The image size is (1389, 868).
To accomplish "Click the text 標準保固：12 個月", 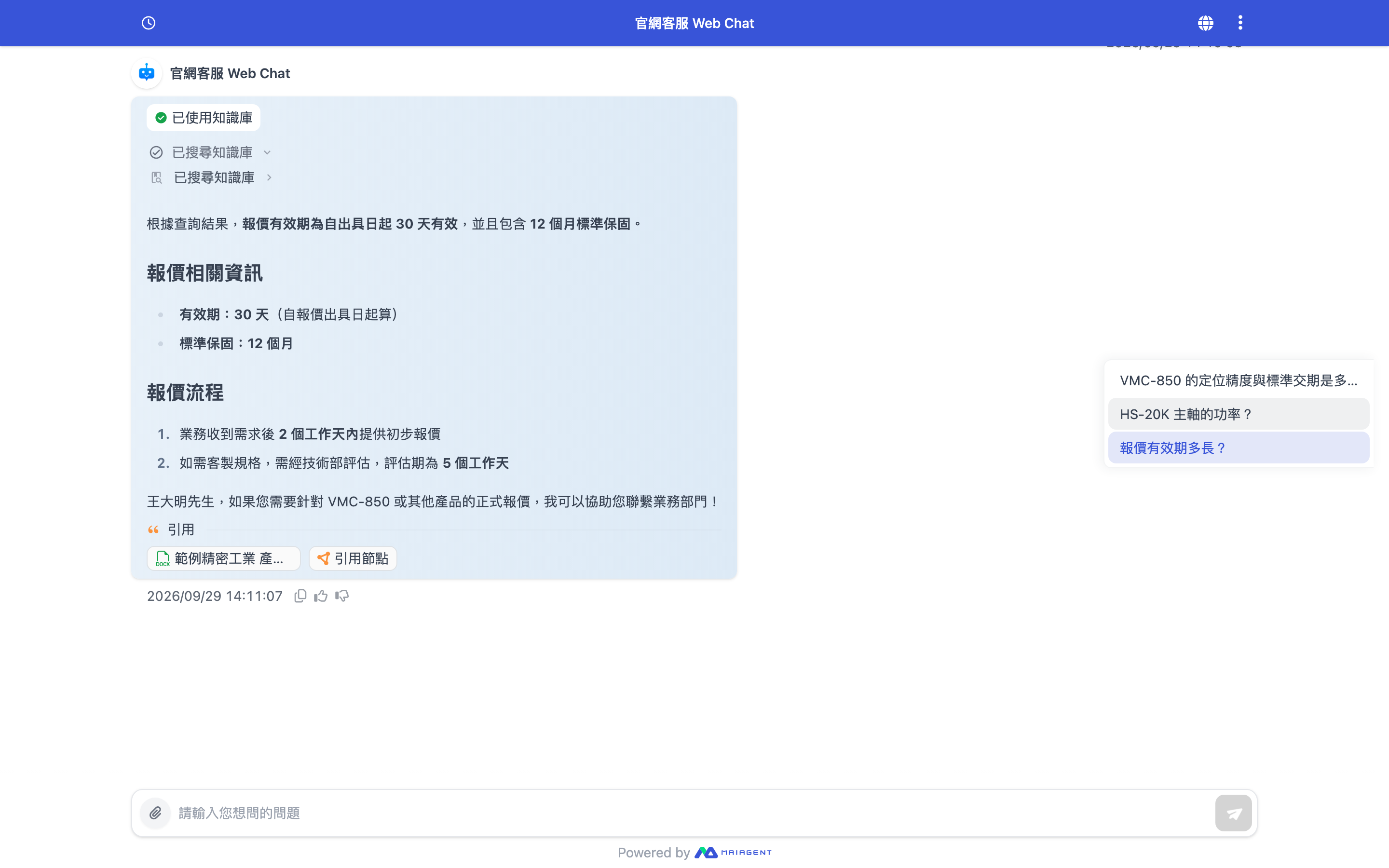I will pyautogui.click(x=236, y=343).
